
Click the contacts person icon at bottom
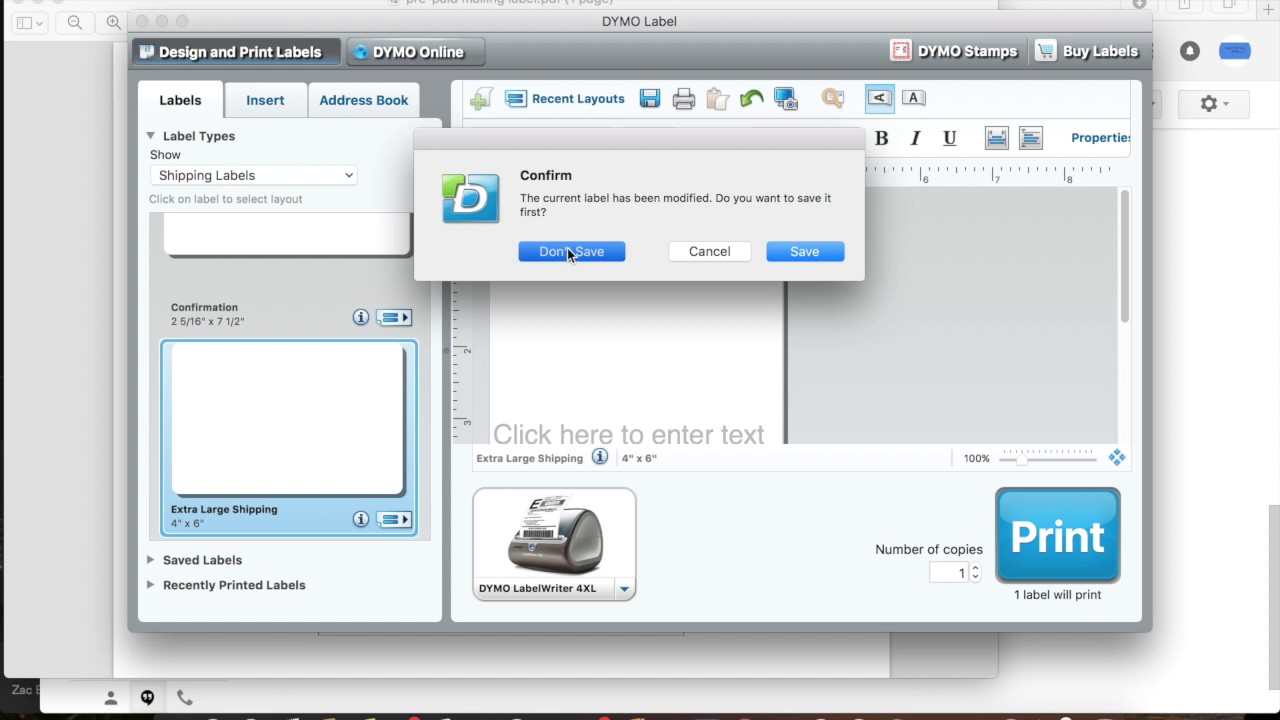pos(111,697)
